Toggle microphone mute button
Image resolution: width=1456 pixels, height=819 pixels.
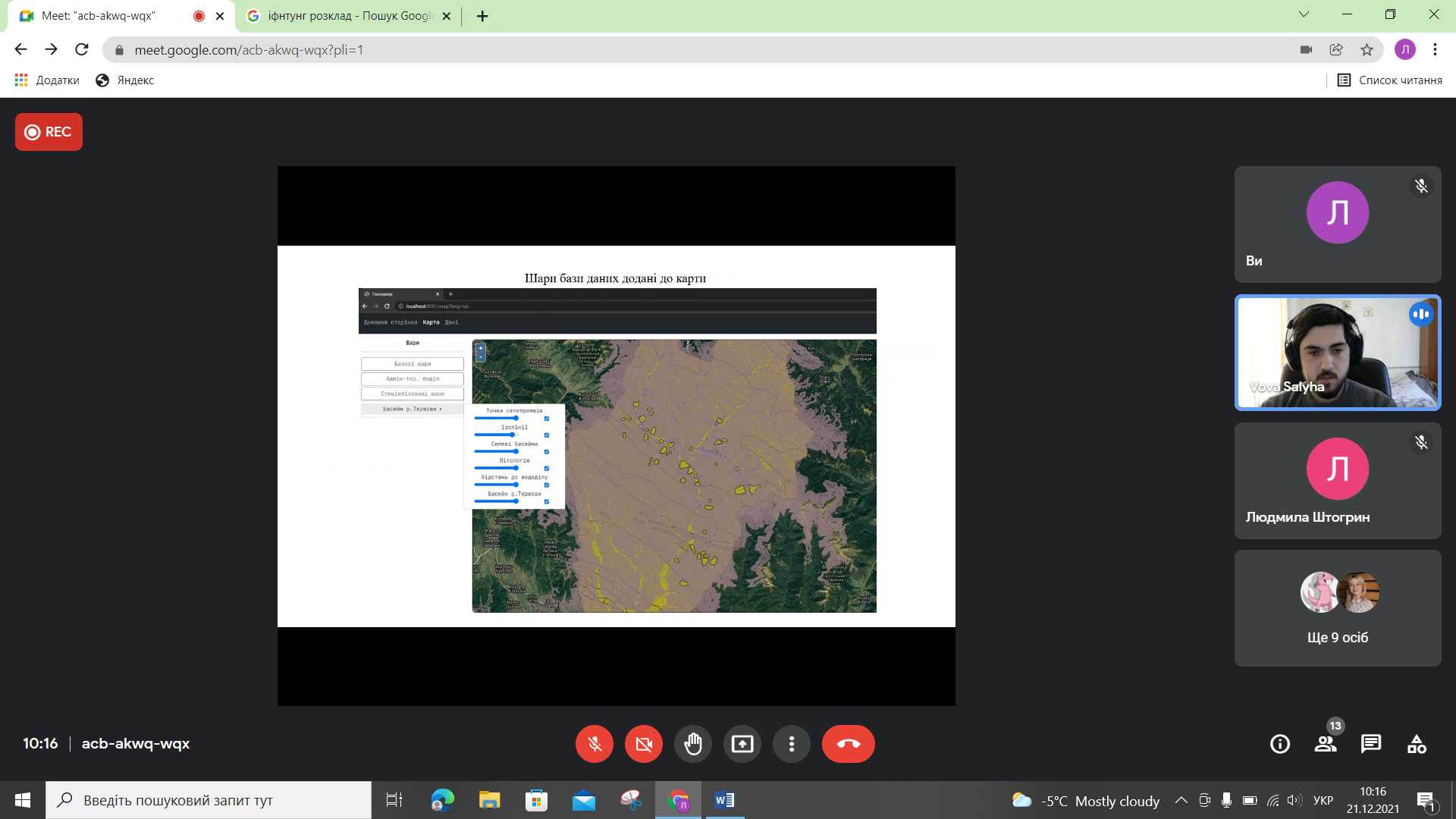click(x=594, y=744)
